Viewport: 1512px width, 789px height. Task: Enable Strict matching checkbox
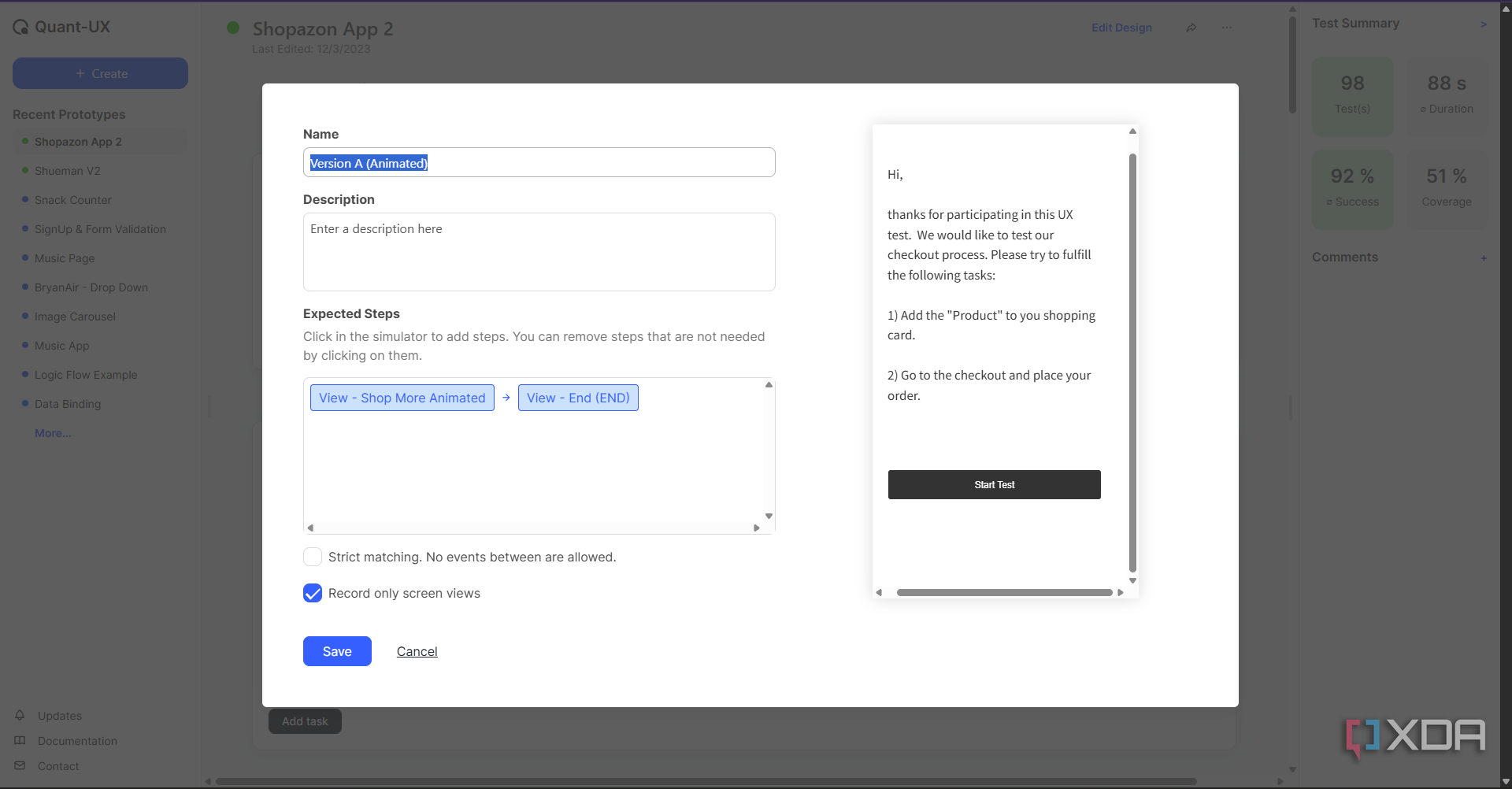point(313,557)
